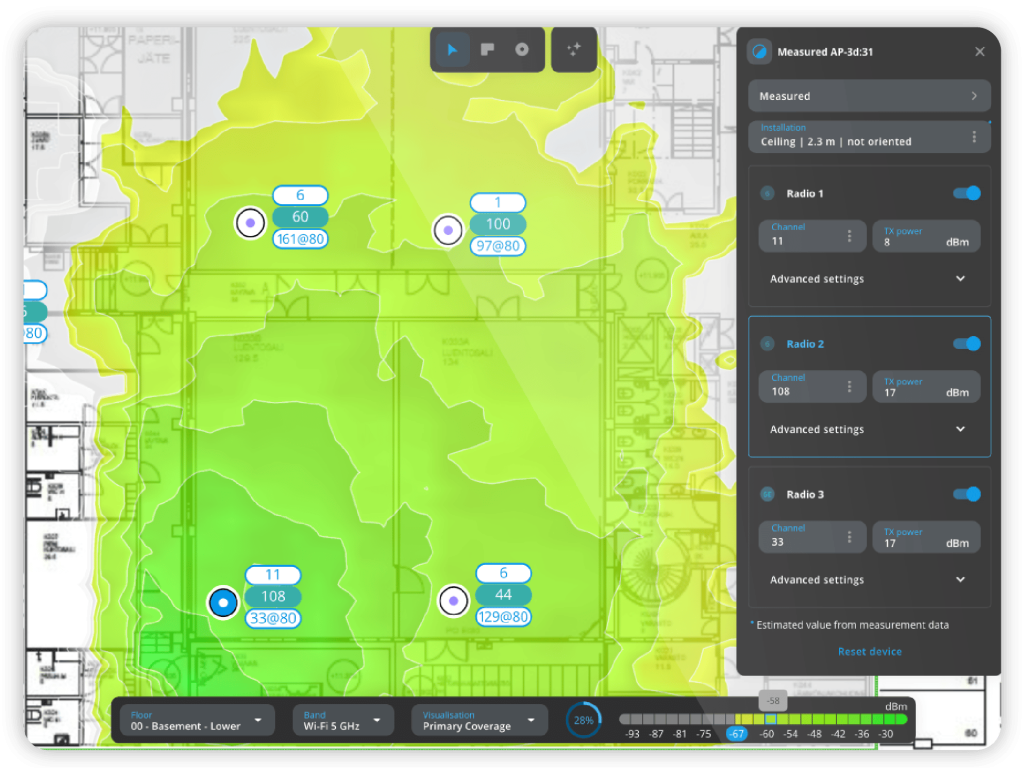
Task: Select the wall drawing tool
Action: (487, 50)
